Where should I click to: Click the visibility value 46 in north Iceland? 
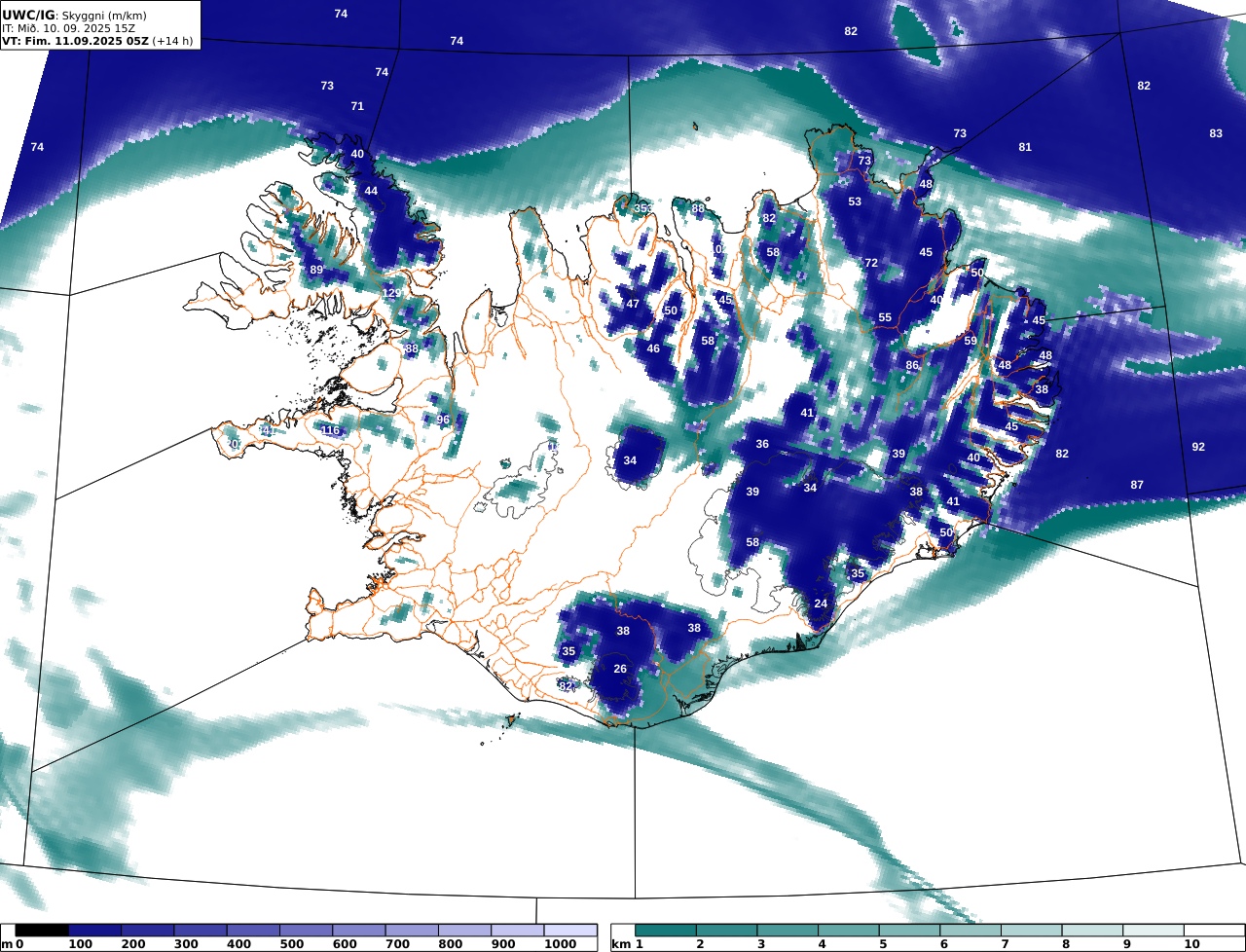[653, 348]
